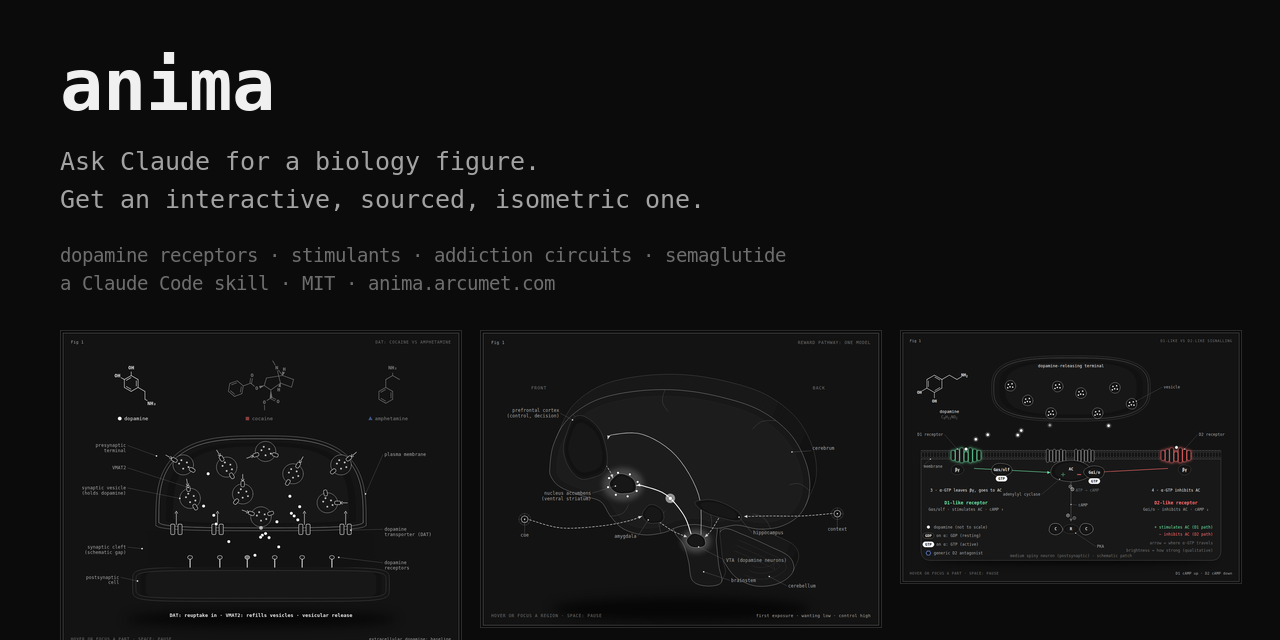Screen dimensions: 1280x640
Task: Select the blue amphetamine legend triangle
Action: coord(370,418)
